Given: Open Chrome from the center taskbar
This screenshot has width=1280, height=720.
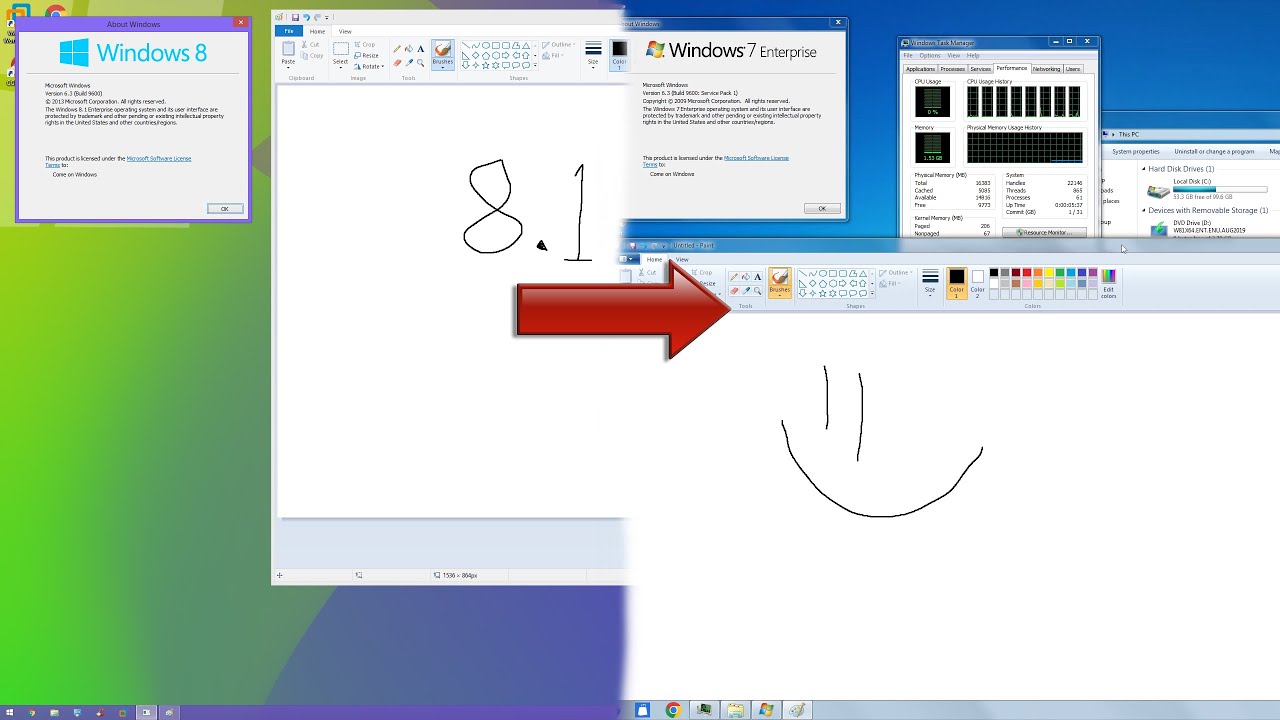Looking at the screenshot, I should (x=673, y=710).
